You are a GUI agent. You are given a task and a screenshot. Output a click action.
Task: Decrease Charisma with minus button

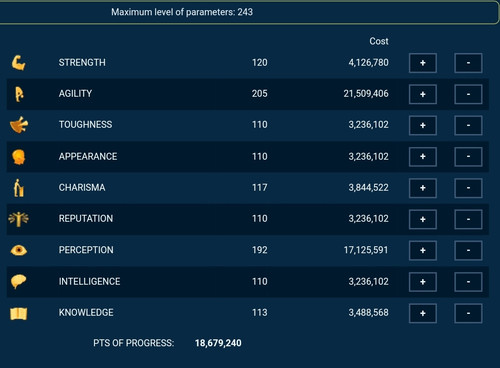coord(468,188)
